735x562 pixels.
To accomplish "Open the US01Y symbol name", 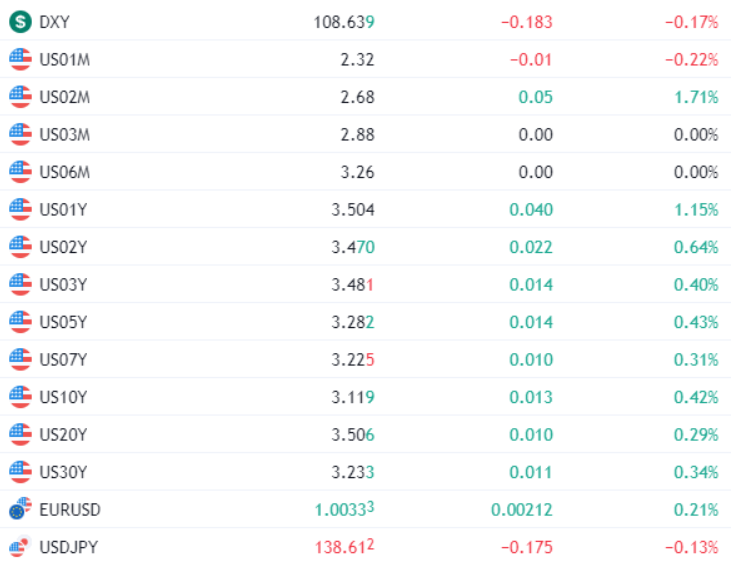I will click(x=63, y=210).
